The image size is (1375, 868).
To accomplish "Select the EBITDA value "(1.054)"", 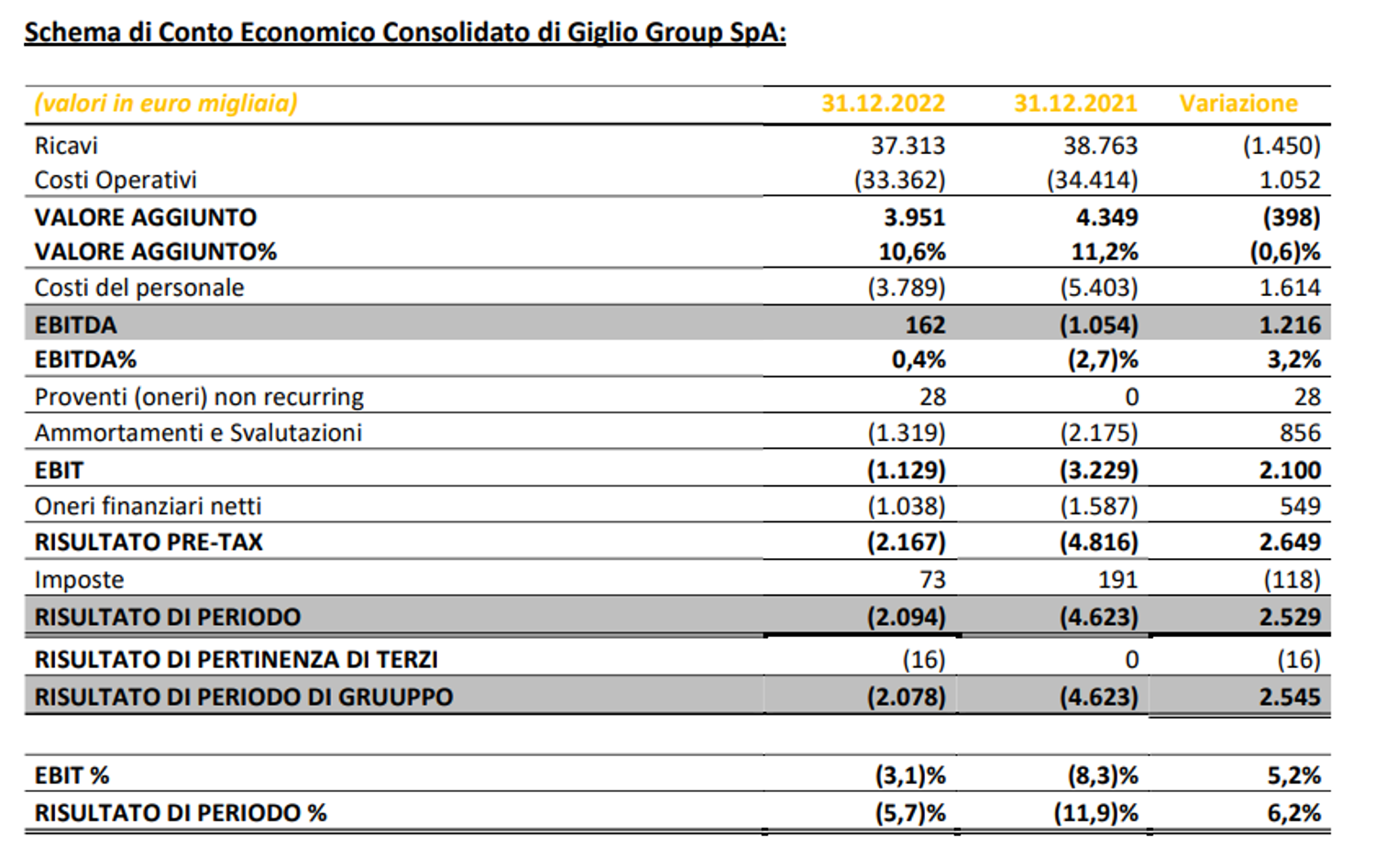I will click(1098, 325).
